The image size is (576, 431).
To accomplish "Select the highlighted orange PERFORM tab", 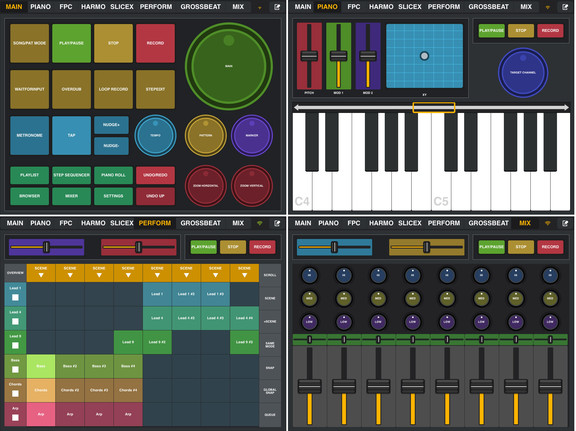I will (155, 223).
